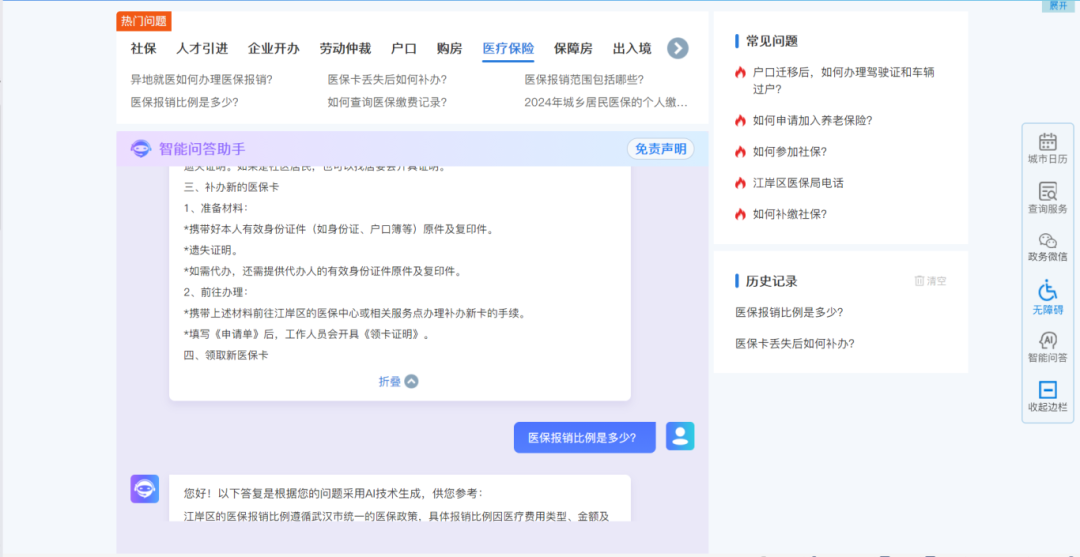
Task: Open the 政务微信 WeChat icon
Action: (x=1047, y=241)
